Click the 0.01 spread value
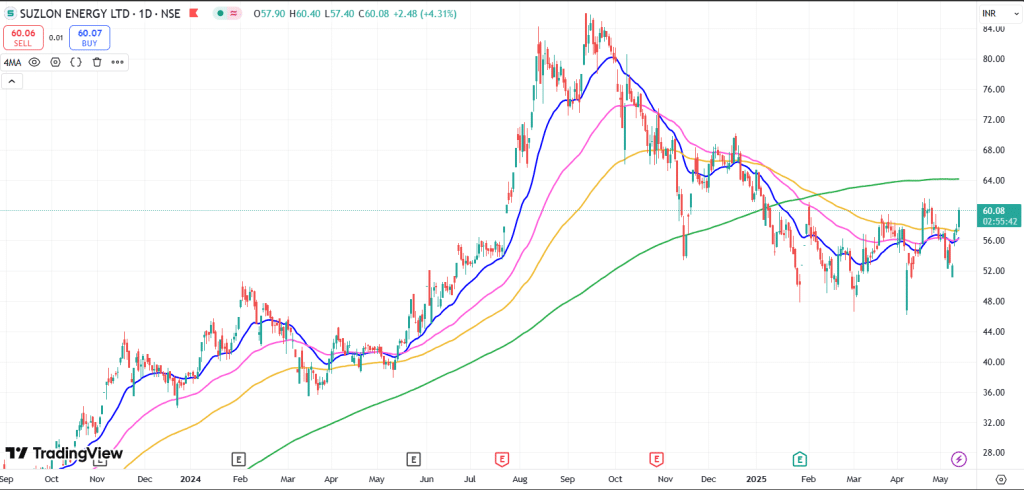Viewport: 1024px width, 490px height. 57,37
